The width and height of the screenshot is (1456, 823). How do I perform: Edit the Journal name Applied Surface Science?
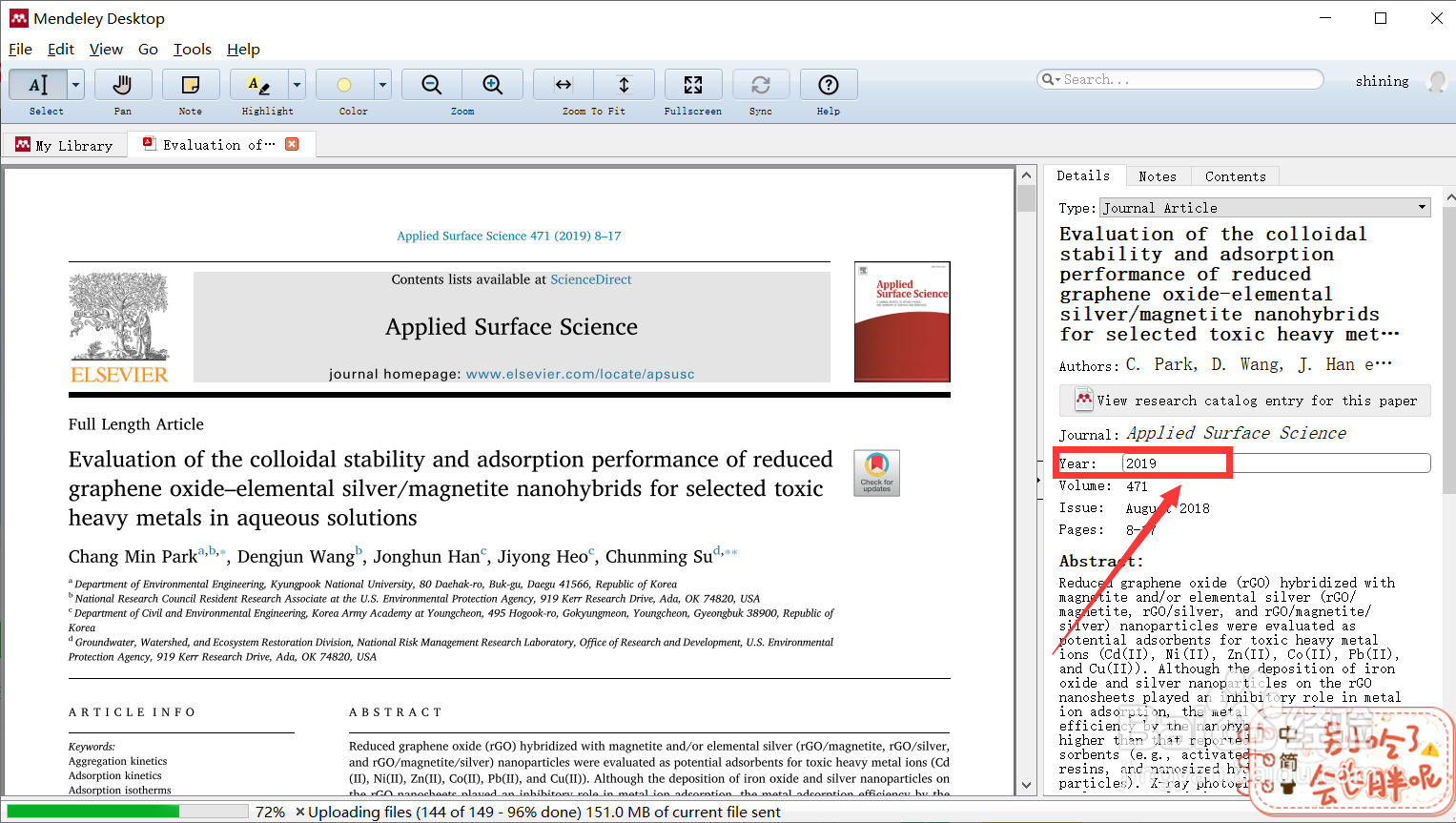click(1237, 433)
